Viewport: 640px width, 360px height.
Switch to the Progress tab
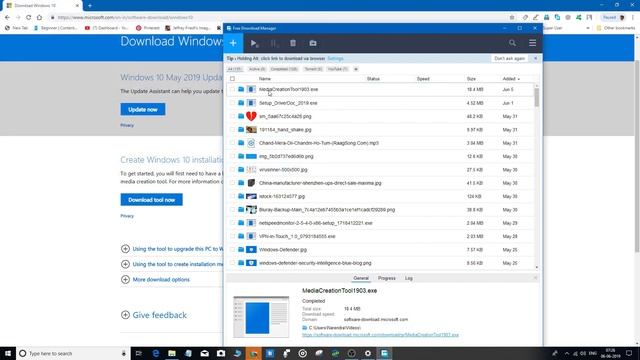pyautogui.click(x=387, y=278)
